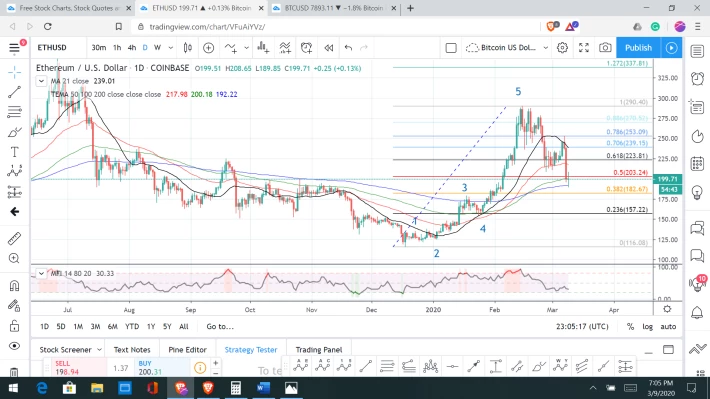Toggle percent scale on price axis
The image size is (710, 399).
tap(630, 327)
